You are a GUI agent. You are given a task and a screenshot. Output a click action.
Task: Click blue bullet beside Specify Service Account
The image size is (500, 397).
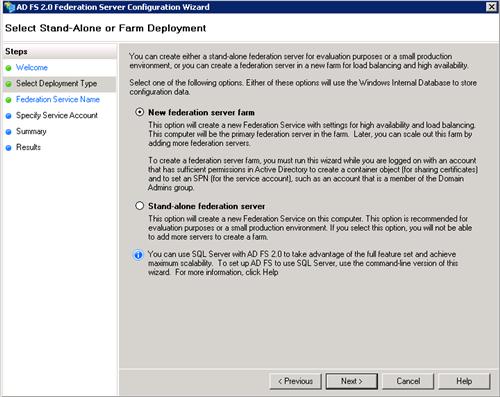point(9,116)
